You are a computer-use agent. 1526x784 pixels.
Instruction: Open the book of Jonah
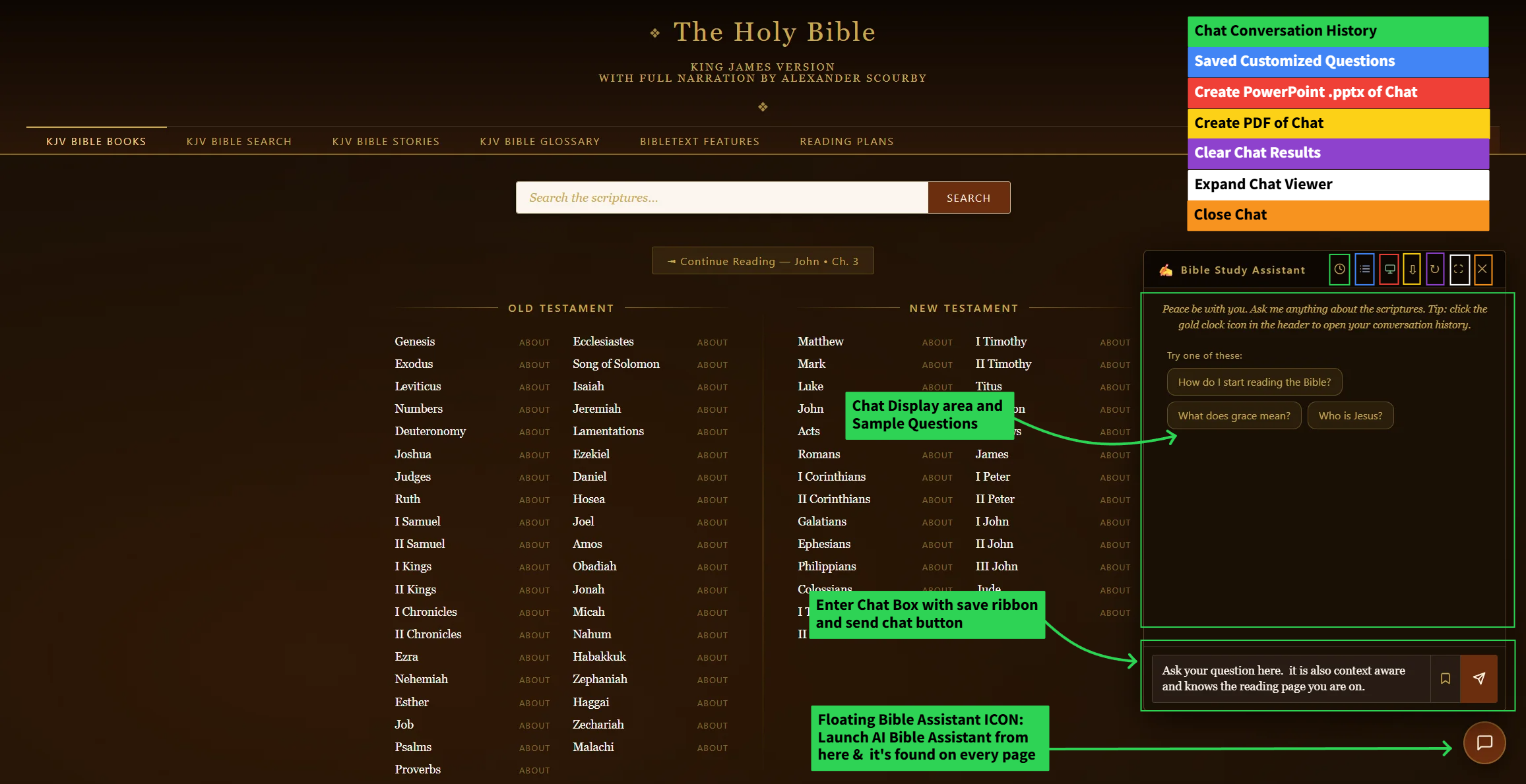coord(588,589)
